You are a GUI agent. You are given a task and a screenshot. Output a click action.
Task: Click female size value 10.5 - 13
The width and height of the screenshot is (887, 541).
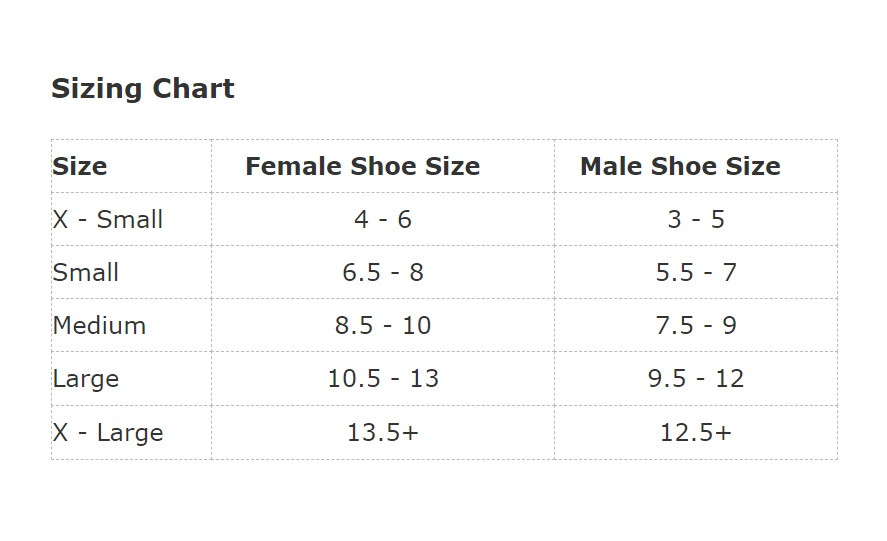pyautogui.click(x=383, y=379)
